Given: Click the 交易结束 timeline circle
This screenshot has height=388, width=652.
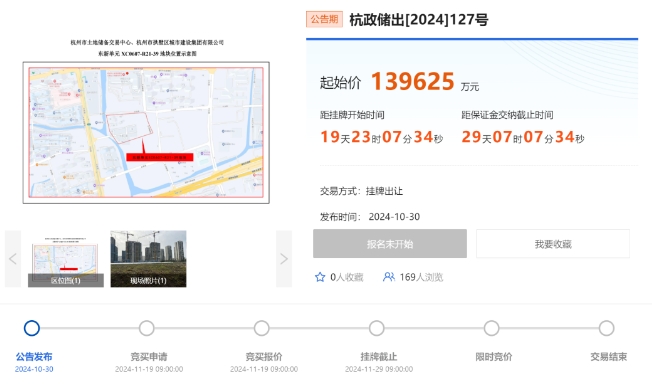Looking at the screenshot, I should (606, 328).
